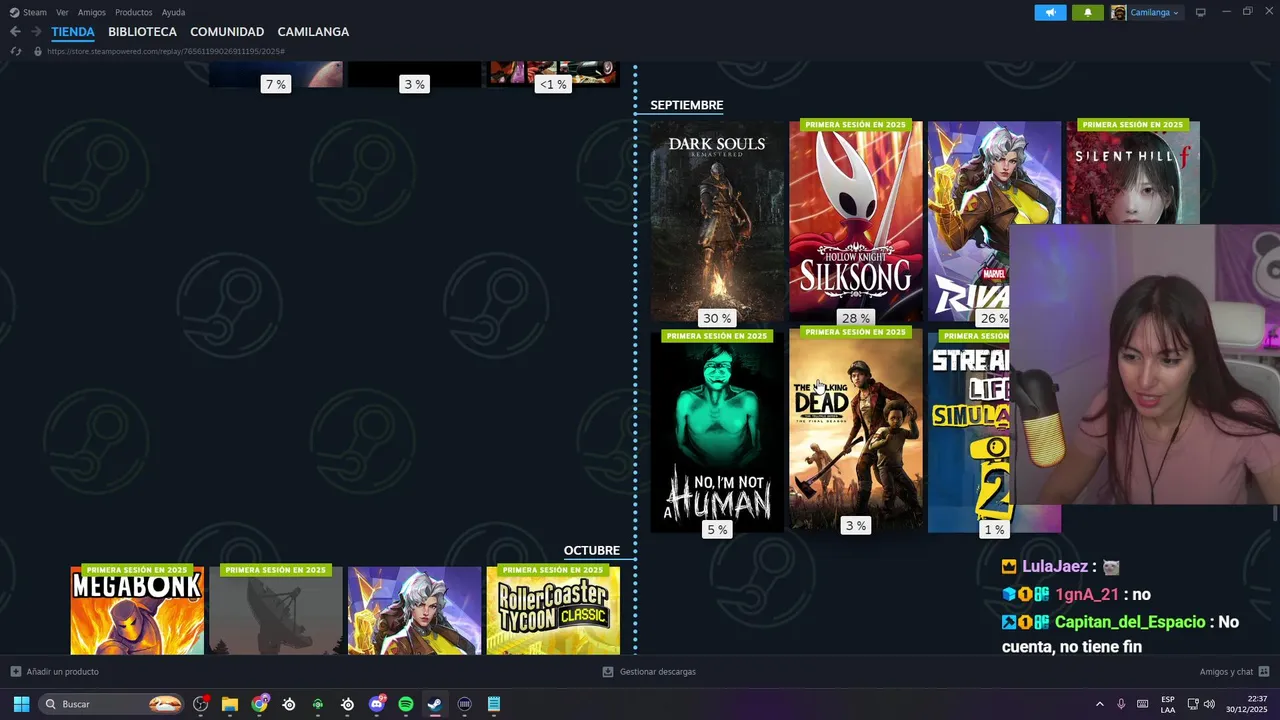Go back with the navigation arrow
Image resolution: width=1280 pixels, height=720 pixels.
pyautogui.click(x=15, y=32)
